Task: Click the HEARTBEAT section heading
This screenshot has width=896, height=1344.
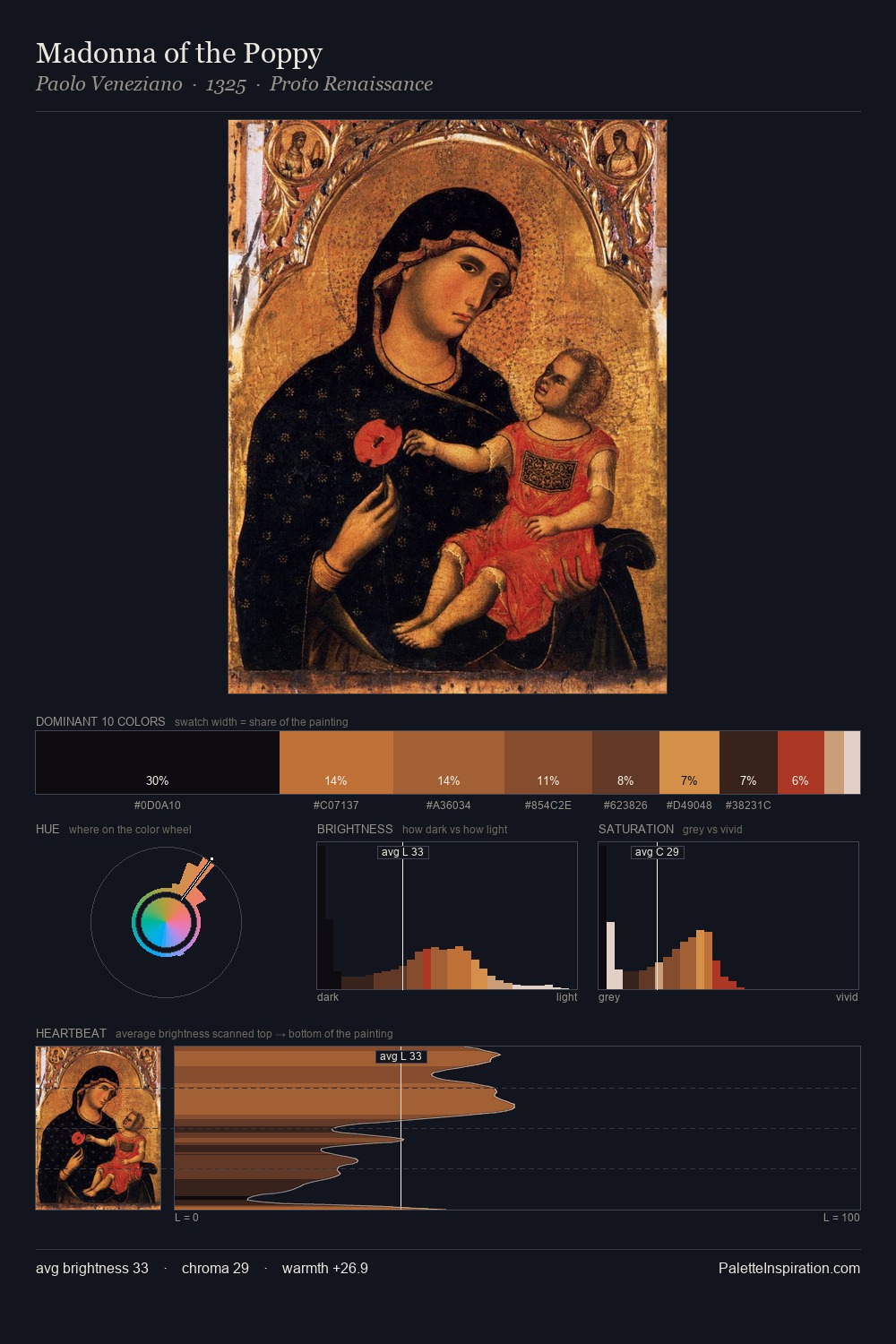Action: (71, 1033)
